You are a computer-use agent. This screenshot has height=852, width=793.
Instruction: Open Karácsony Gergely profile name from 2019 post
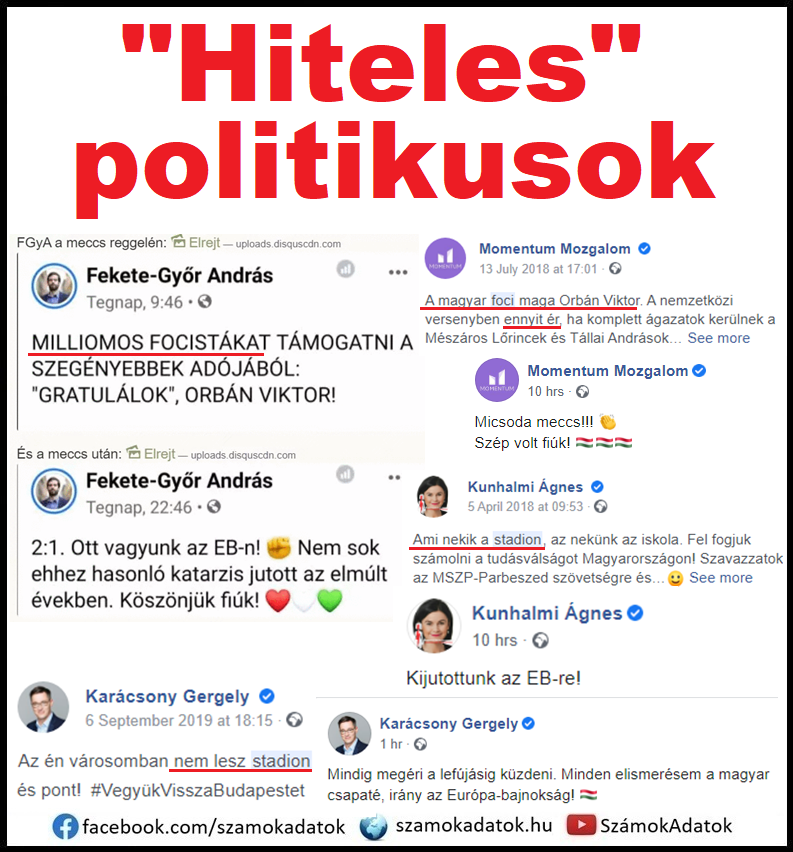(x=167, y=696)
